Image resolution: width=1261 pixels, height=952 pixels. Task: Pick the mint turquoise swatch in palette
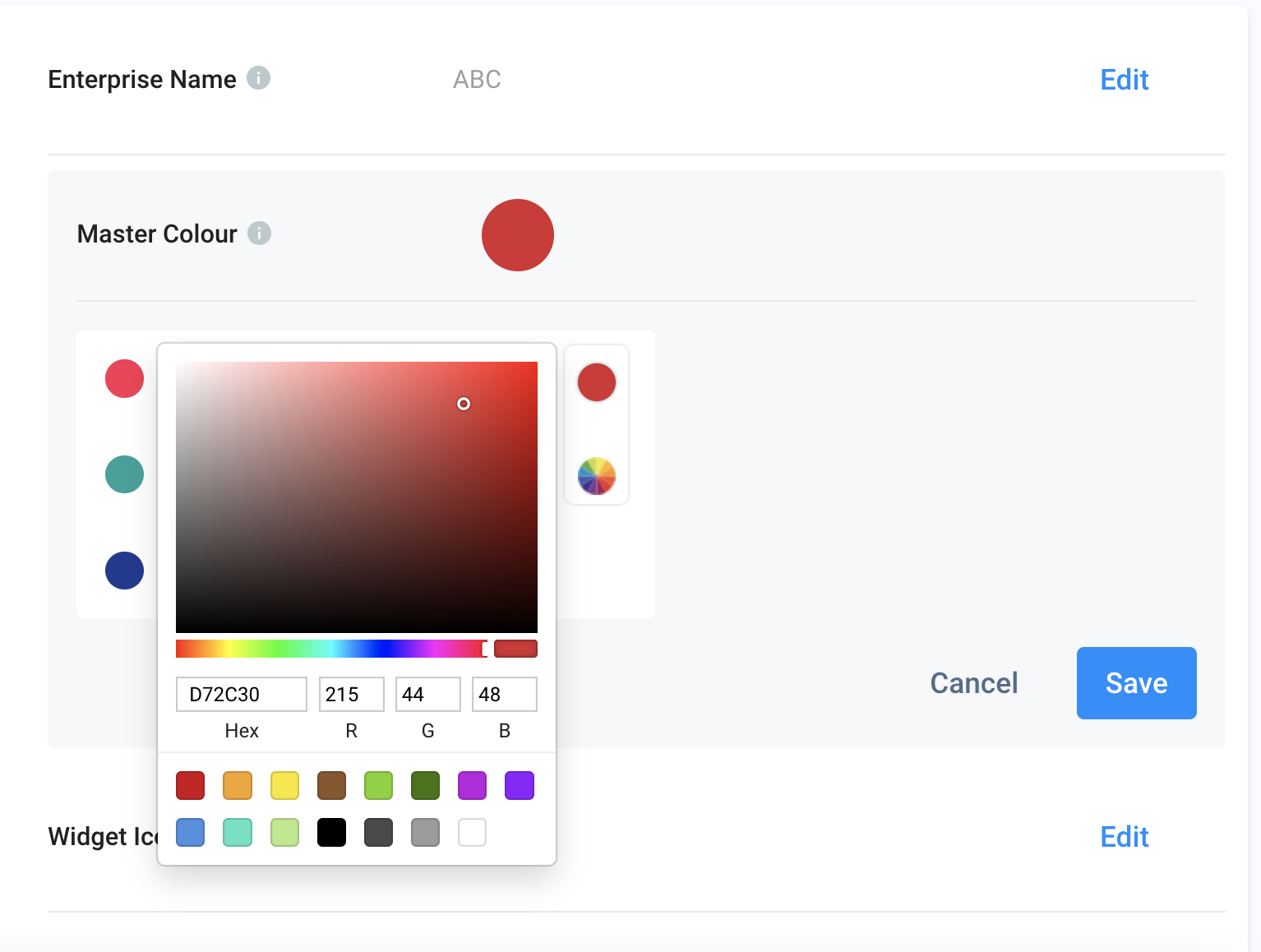pos(238,833)
